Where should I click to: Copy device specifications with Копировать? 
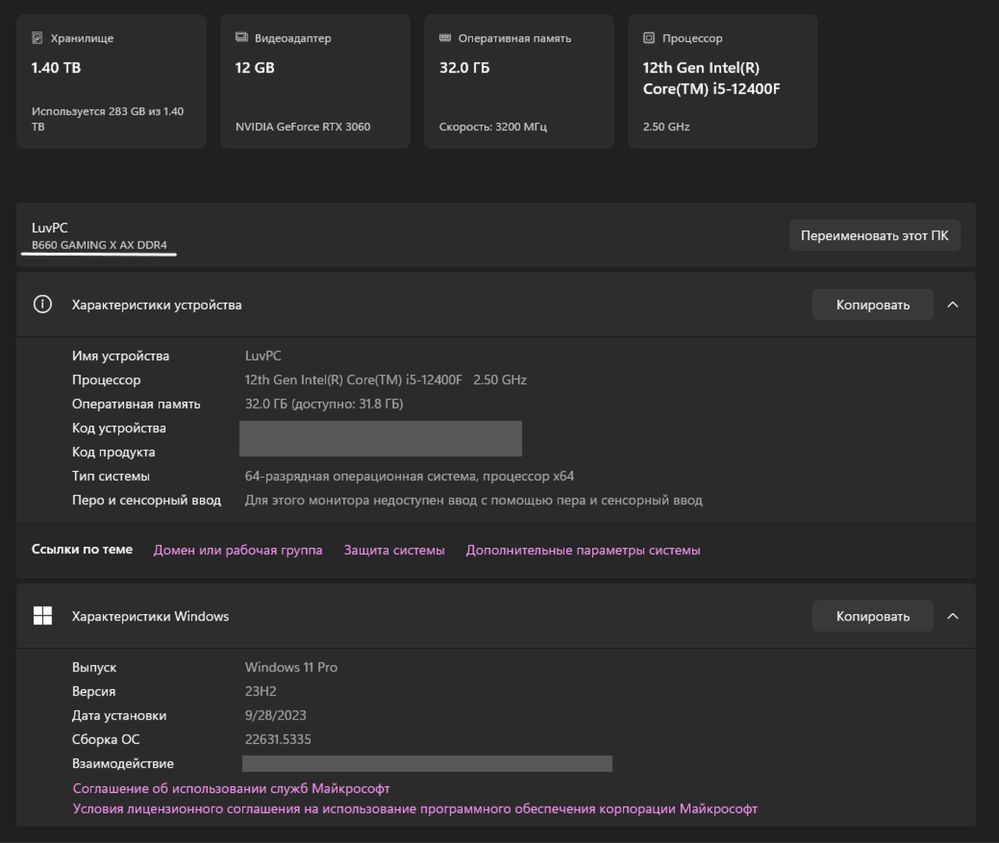tap(873, 305)
